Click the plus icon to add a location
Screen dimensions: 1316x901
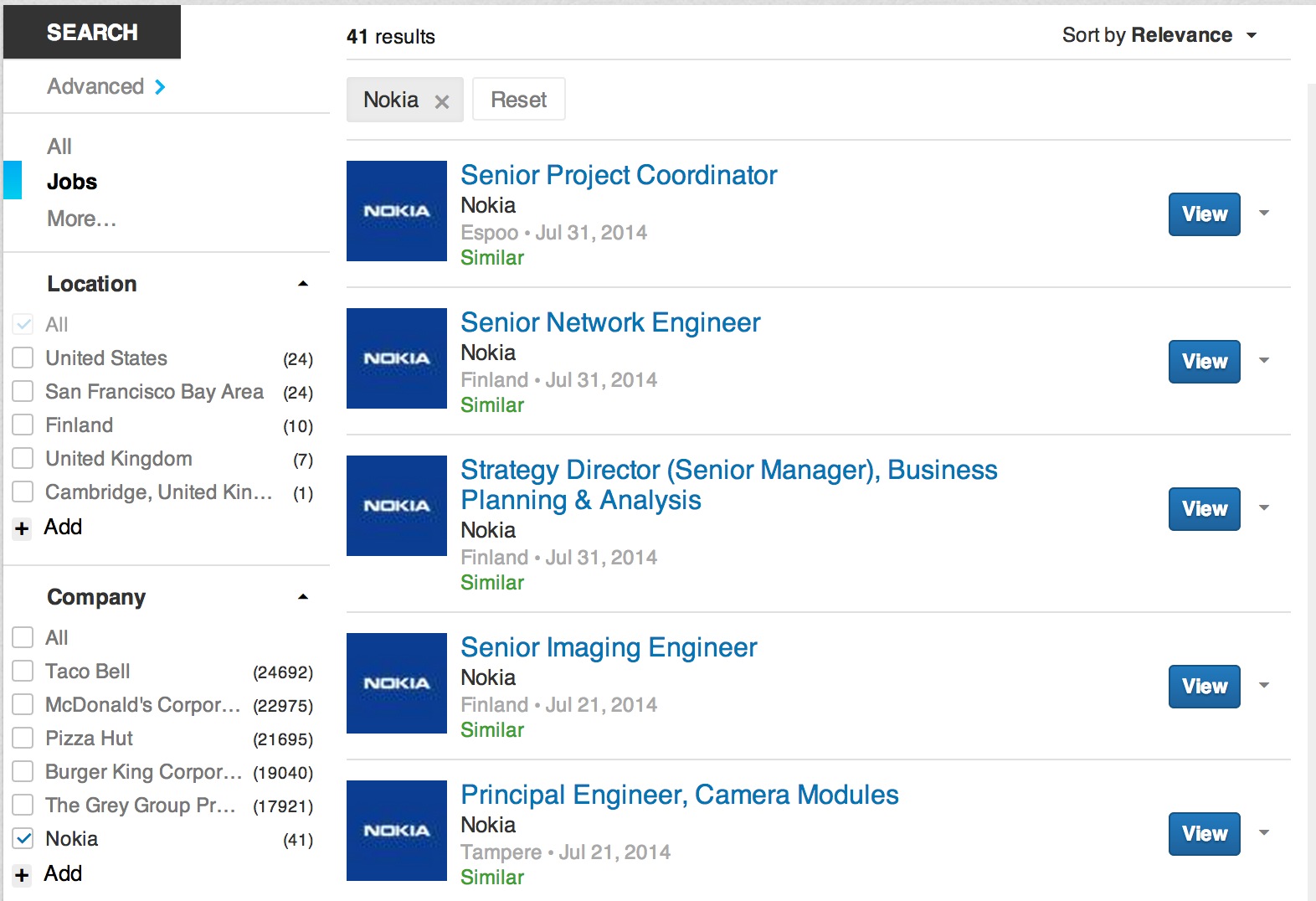[22, 528]
